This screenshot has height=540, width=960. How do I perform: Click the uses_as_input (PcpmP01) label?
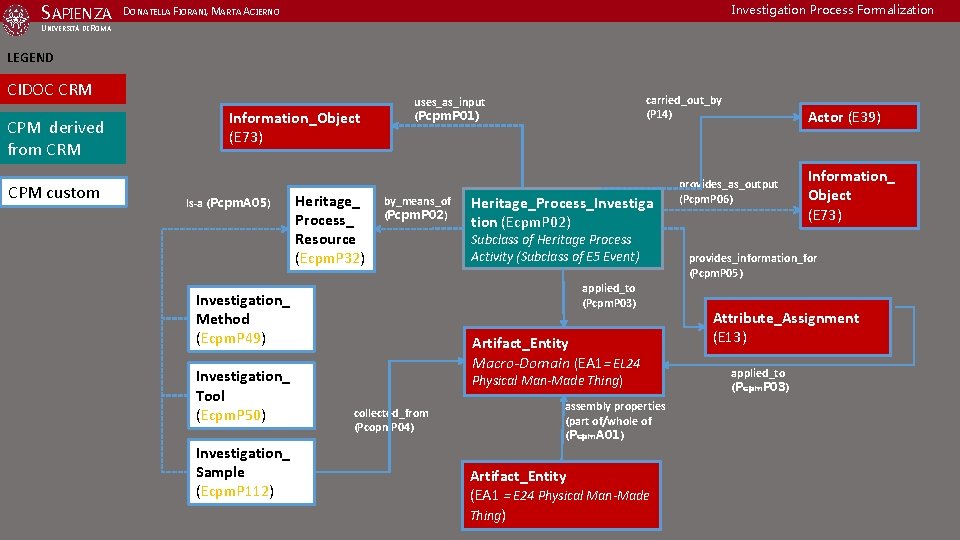[x=449, y=109]
